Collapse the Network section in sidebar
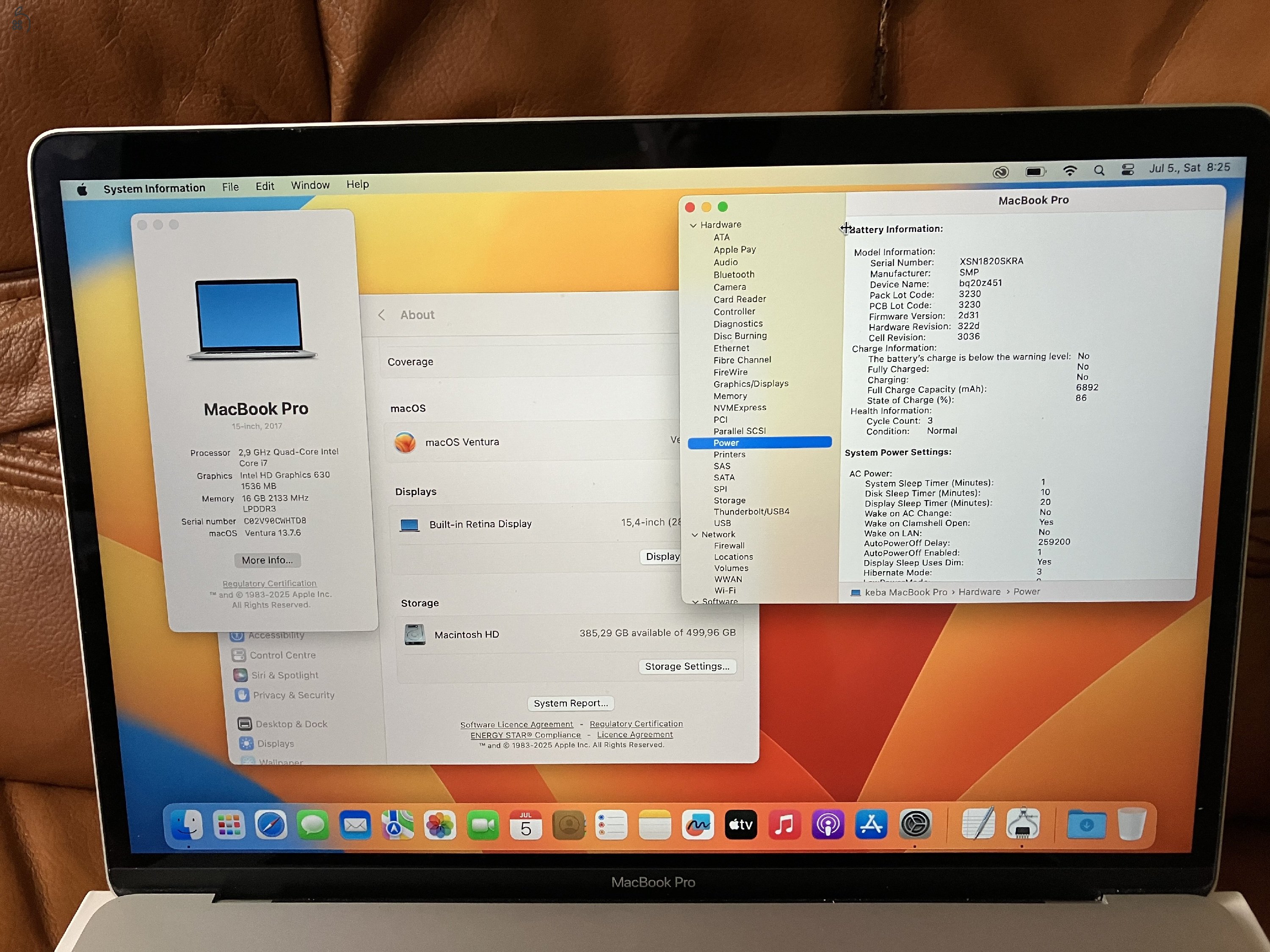The width and height of the screenshot is (1270, 952). pos(695,535)
